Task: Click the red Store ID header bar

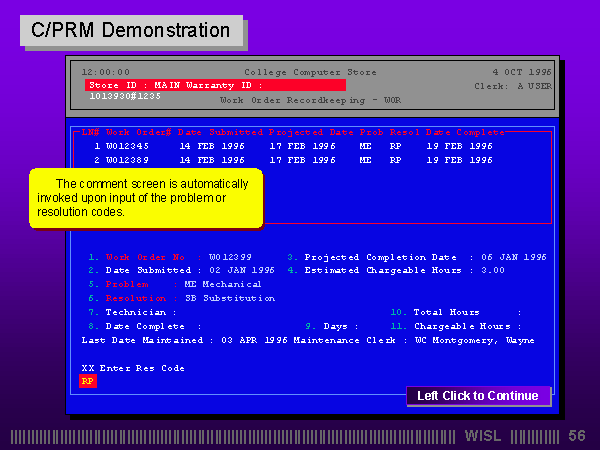Action: [x=215, y=85]
